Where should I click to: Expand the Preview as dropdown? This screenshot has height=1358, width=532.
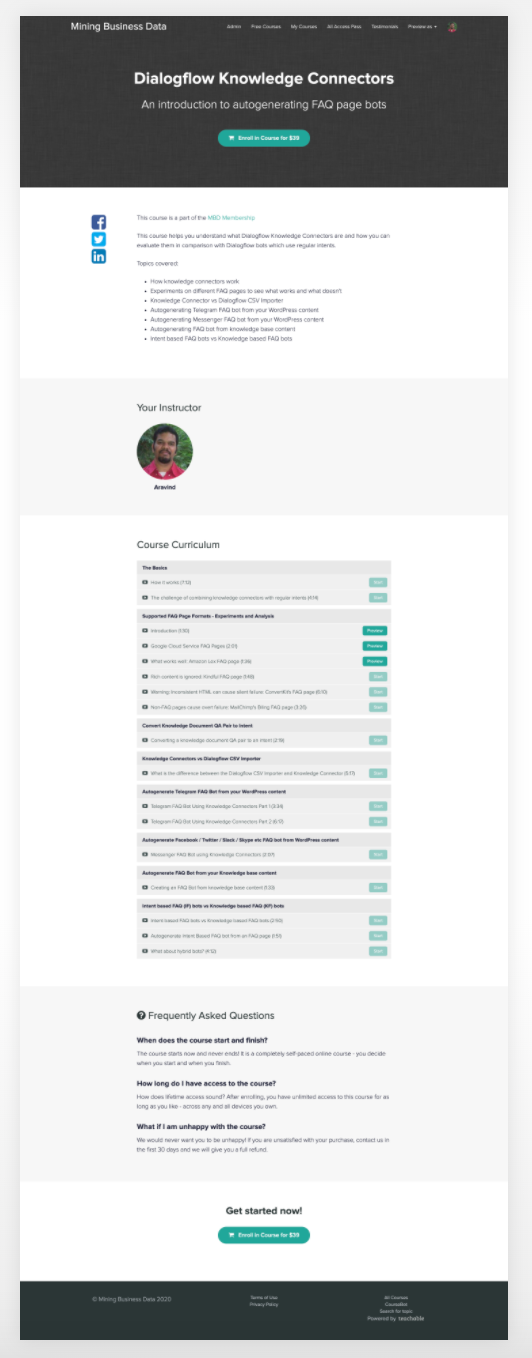(422, 27)
